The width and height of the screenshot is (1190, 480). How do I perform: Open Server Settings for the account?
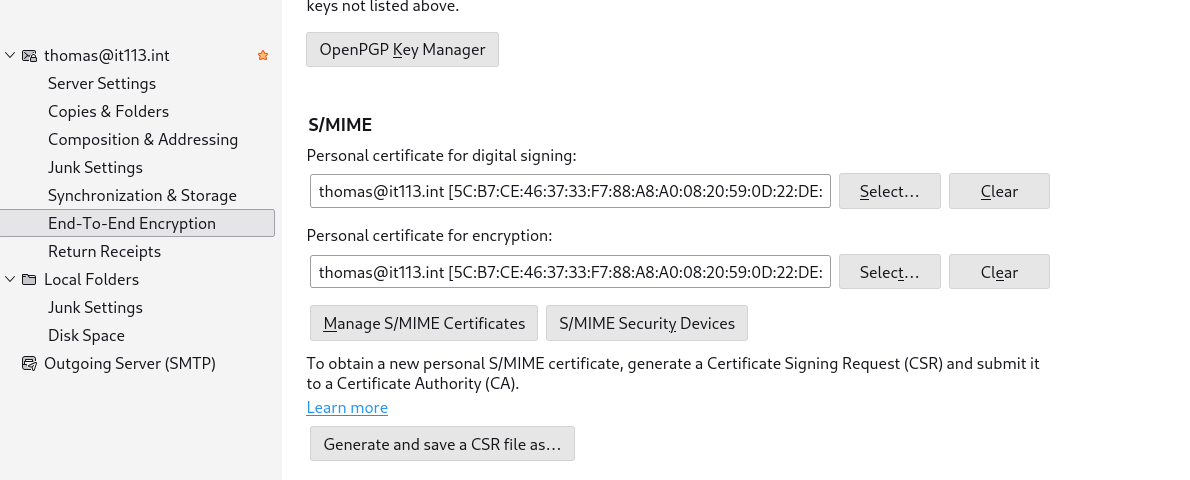[102, 84]
